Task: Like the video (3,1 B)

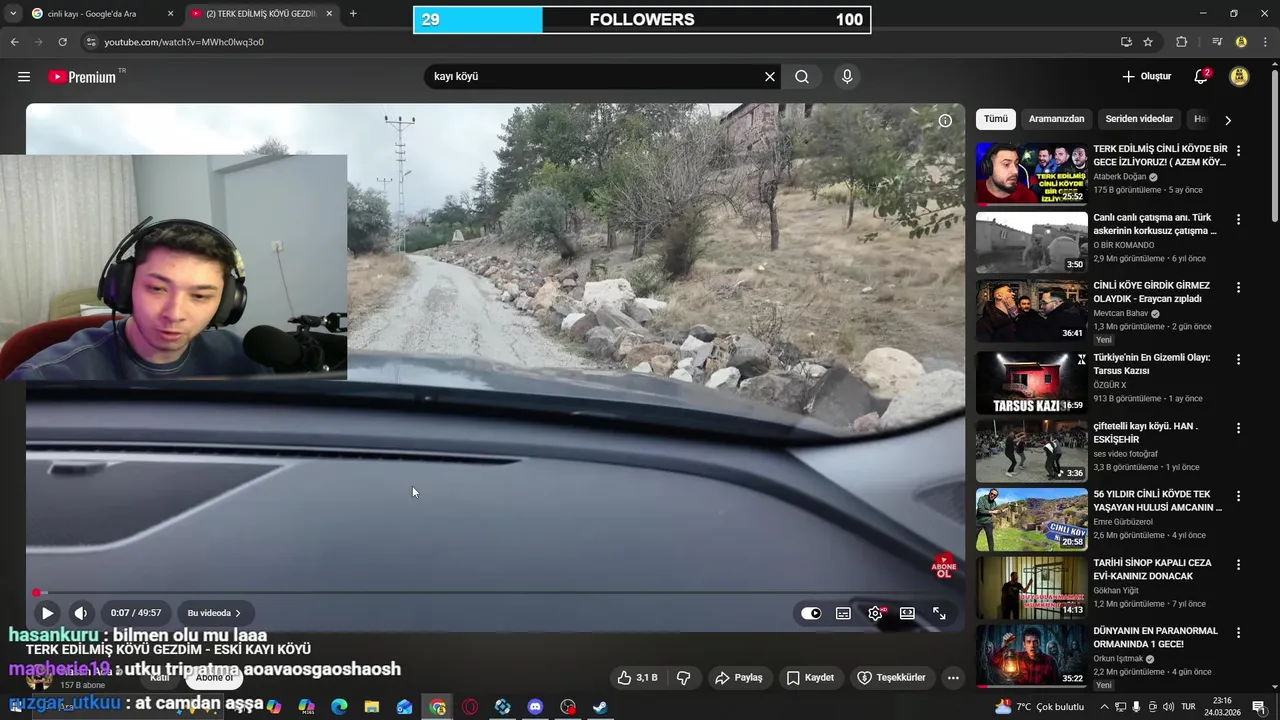Action: [637, 678]
